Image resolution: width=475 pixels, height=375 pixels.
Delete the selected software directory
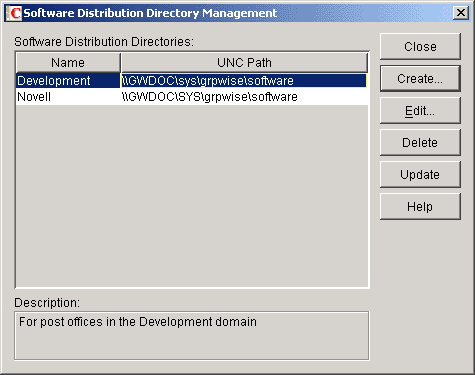[x=420, y=143]
